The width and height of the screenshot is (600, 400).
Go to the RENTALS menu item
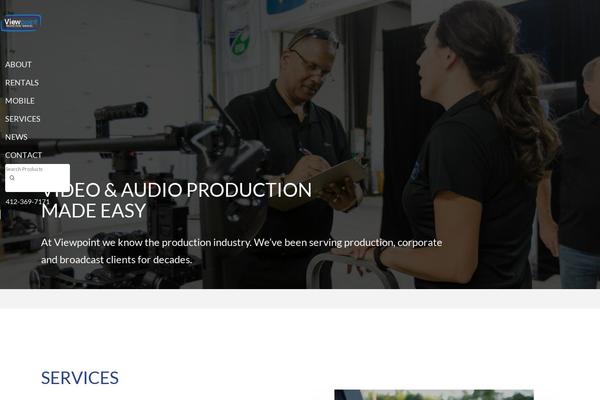pyautogui.click(x=22, y=83)
